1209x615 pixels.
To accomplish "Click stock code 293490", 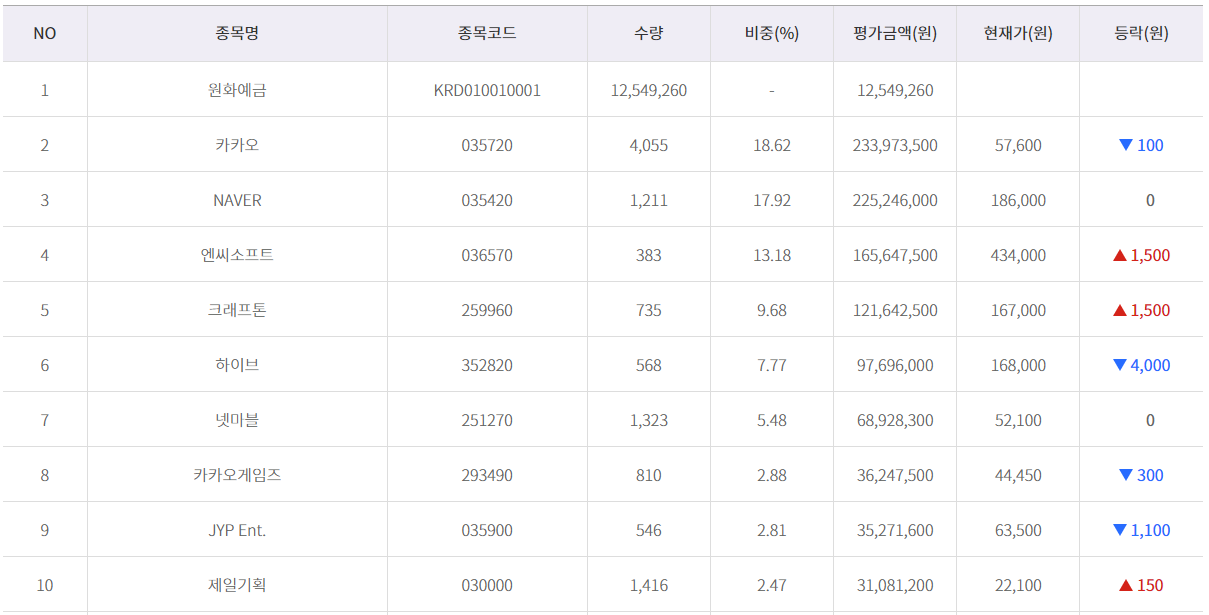I will [x=487, y=475].
